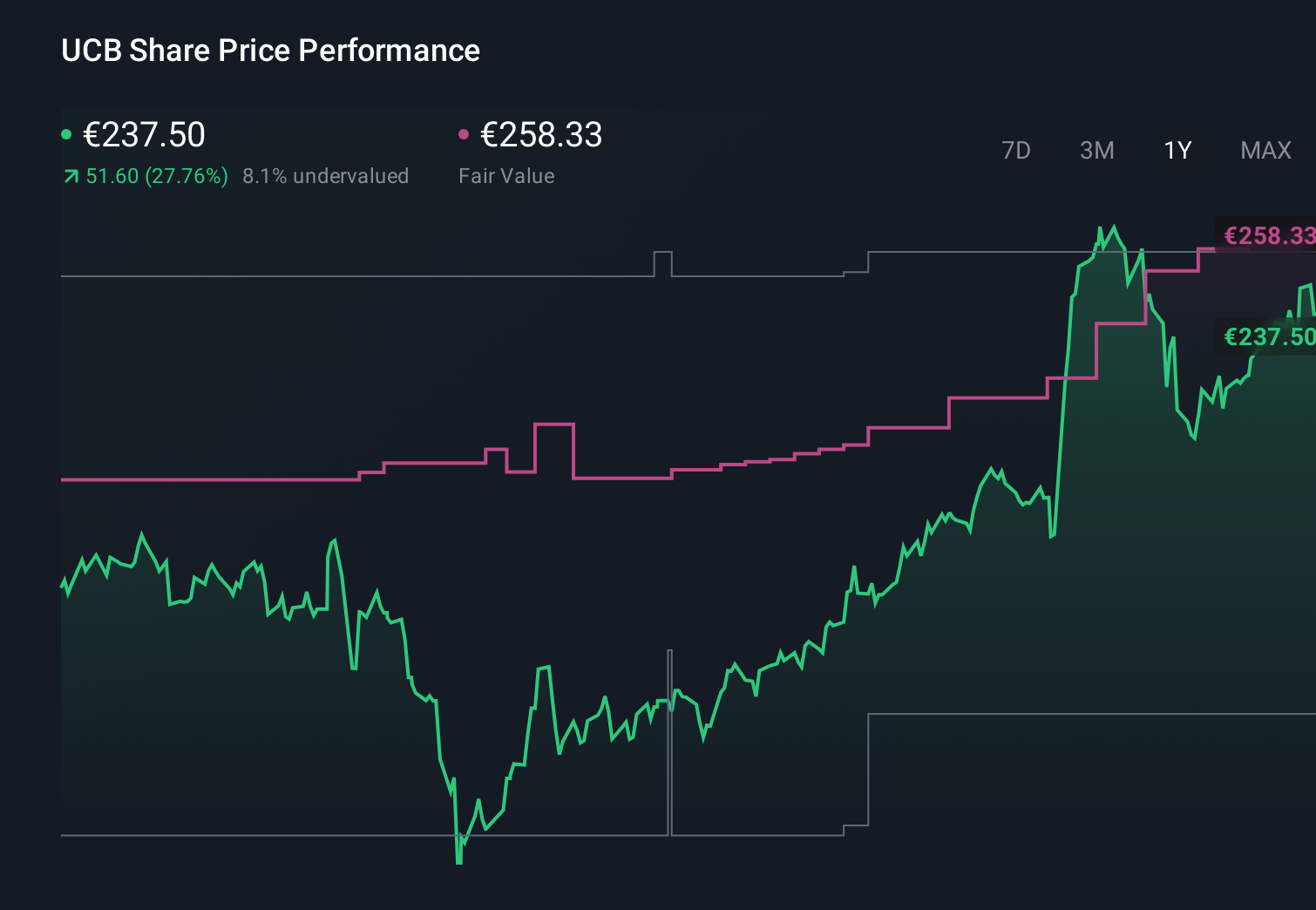Show MAX historical data
The height and width of the screenshot is (910, 1316).
pyautogui.click(x=1265, y=150)
